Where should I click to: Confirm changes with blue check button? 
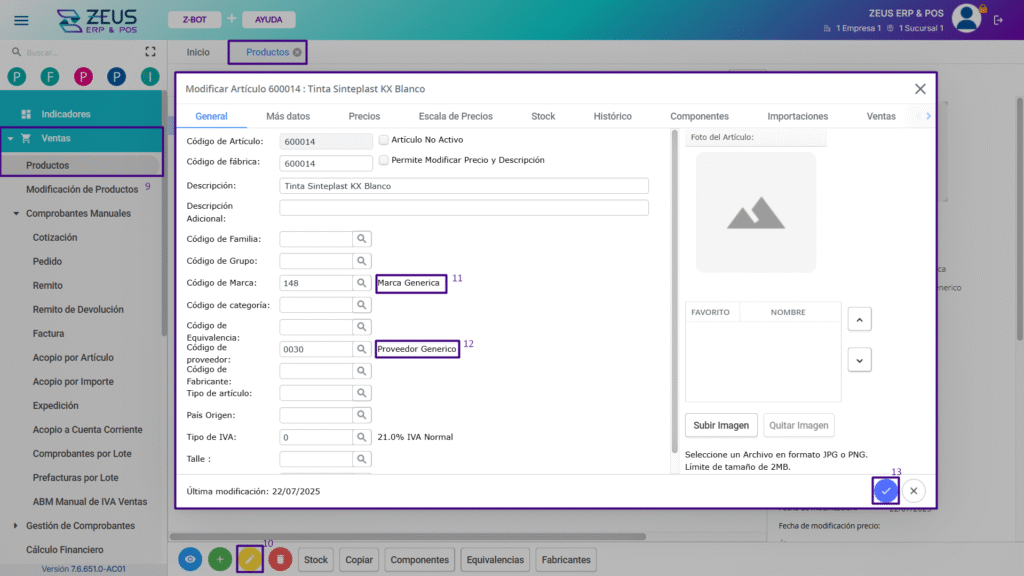pos(886,491)
